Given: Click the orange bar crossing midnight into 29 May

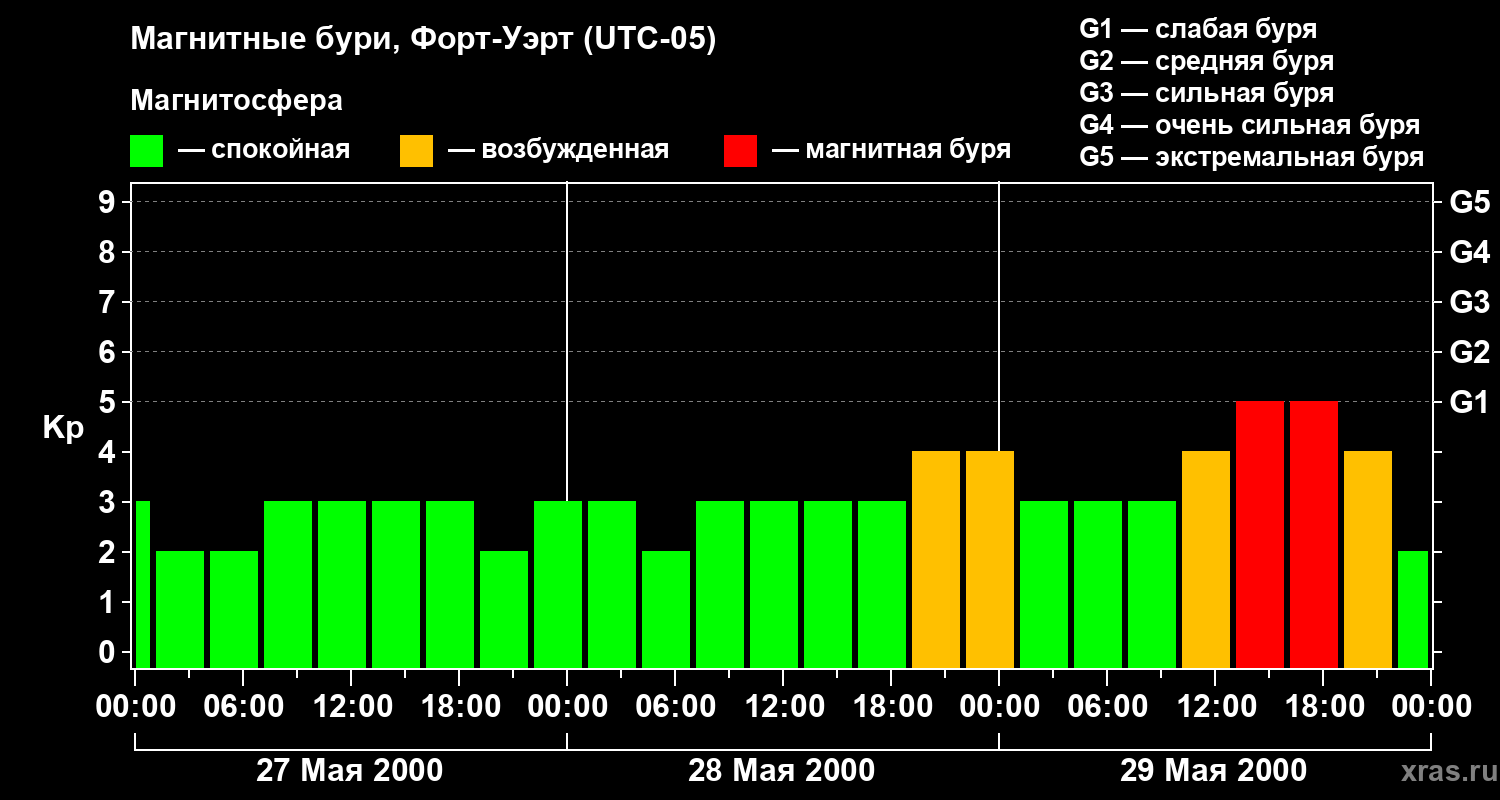Looking at the screenshot, I should (990, 560).
